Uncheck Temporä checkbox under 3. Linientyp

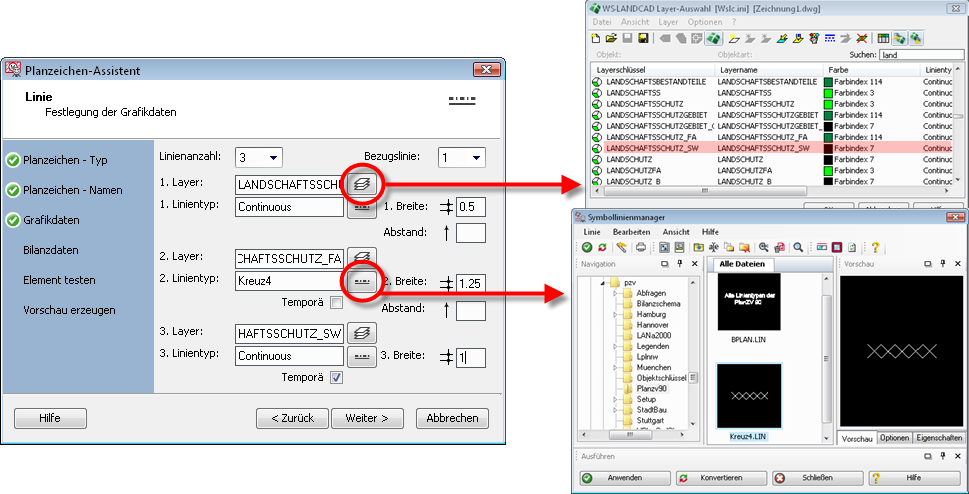point(337,377)
